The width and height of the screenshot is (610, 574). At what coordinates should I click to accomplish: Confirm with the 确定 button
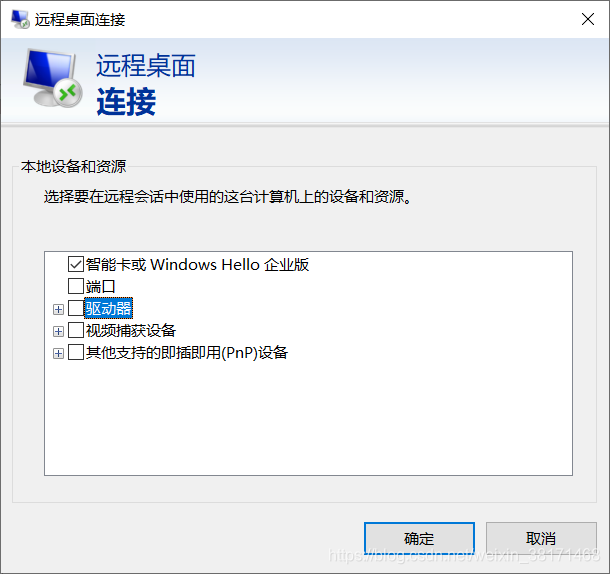(x=419, y=539)
